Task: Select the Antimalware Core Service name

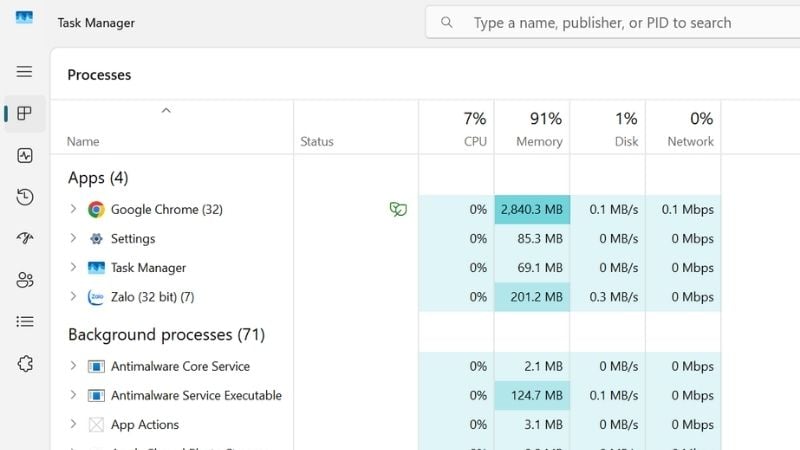Action: point(180,366)
